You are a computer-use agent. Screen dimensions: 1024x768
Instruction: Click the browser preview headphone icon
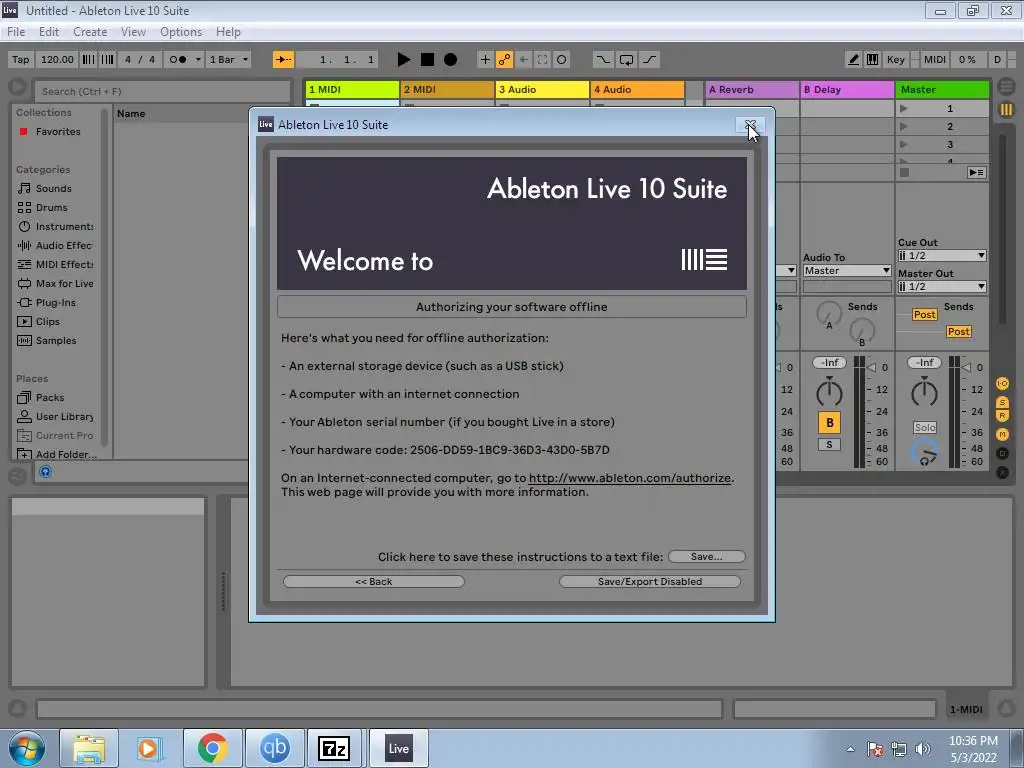45,472
